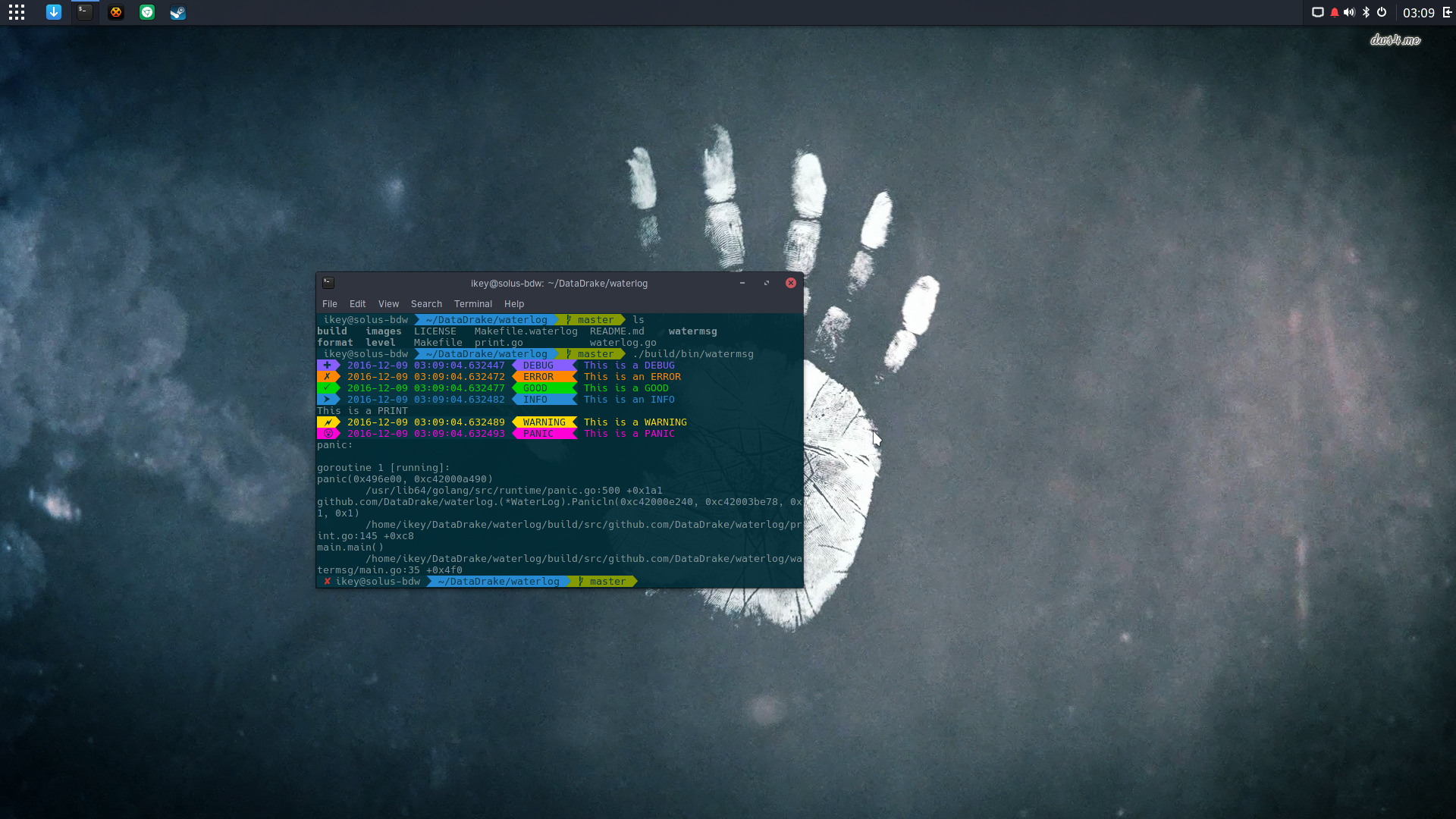The image size is (1456, 819).
Task: Click the 'watermsg' file name in ls output
Action: tap(693, 331)
